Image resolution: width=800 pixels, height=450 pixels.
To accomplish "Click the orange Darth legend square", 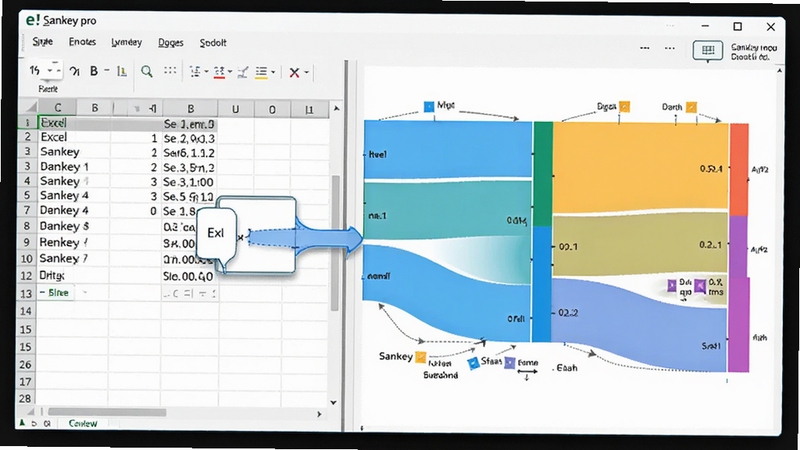I will click(691, 107).
